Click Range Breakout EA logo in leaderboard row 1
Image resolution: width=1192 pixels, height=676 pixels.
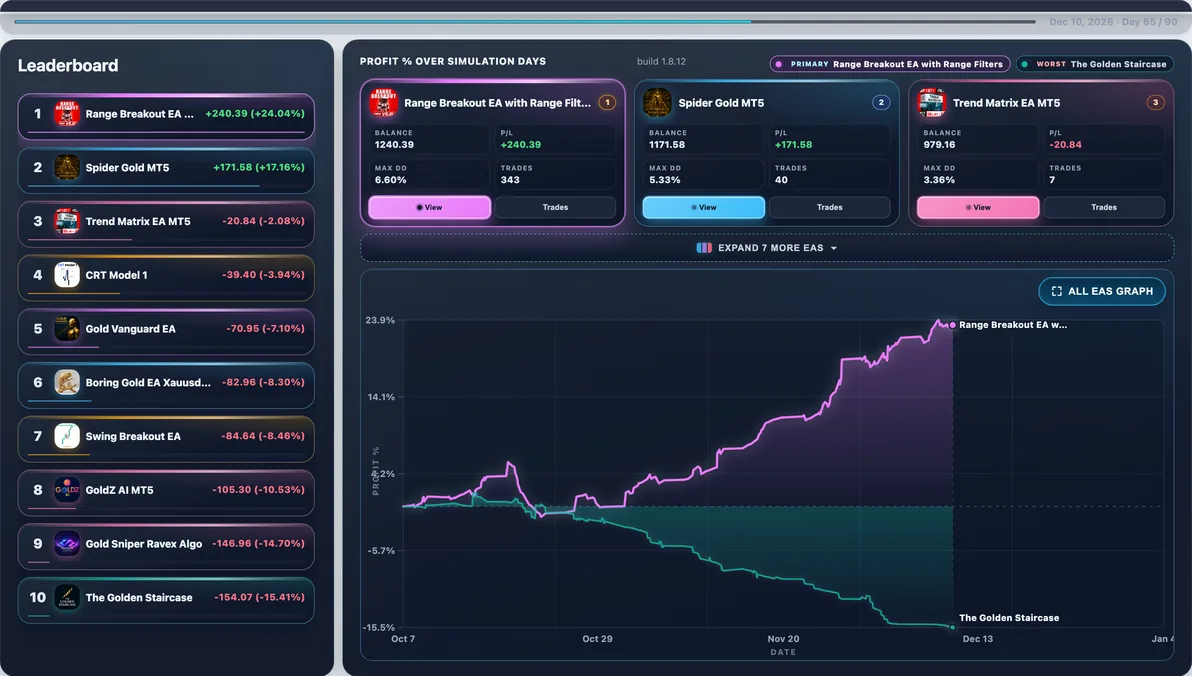pos(67,113)
